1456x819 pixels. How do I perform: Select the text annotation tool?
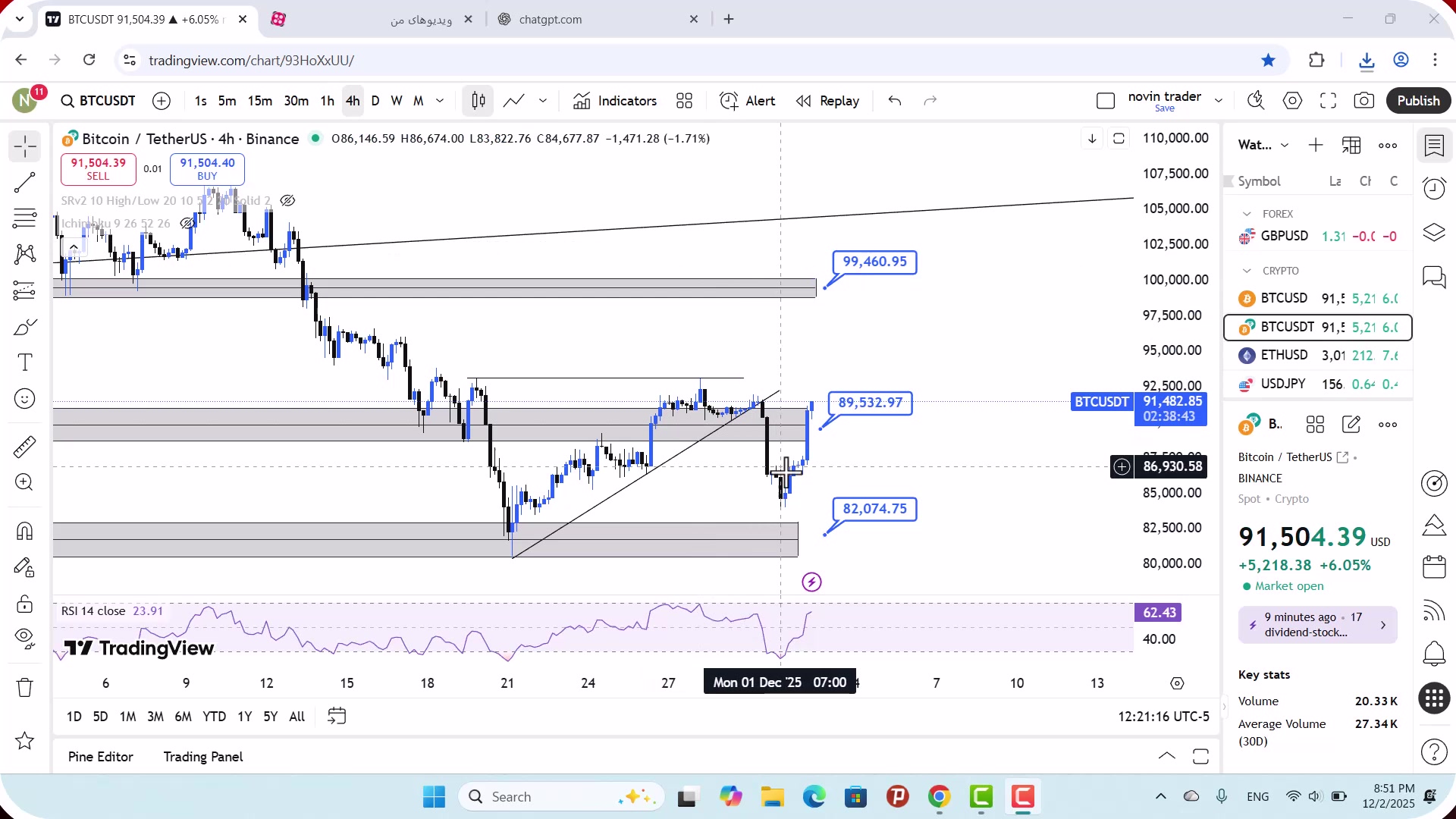[25, 362]
